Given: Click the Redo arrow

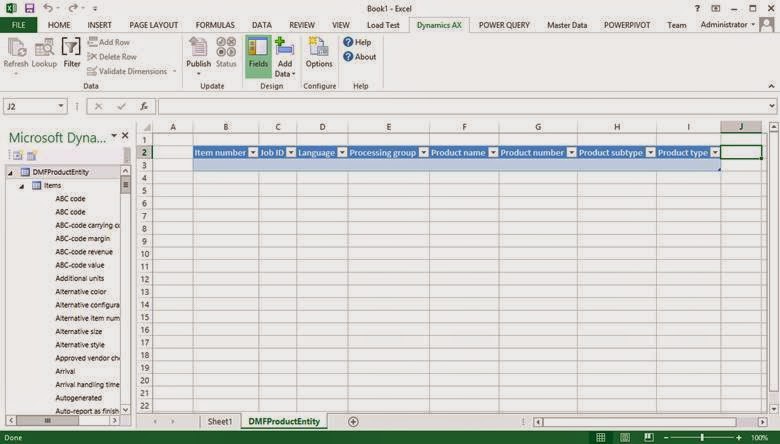Looking at the screenshot, I should point(73,8).
